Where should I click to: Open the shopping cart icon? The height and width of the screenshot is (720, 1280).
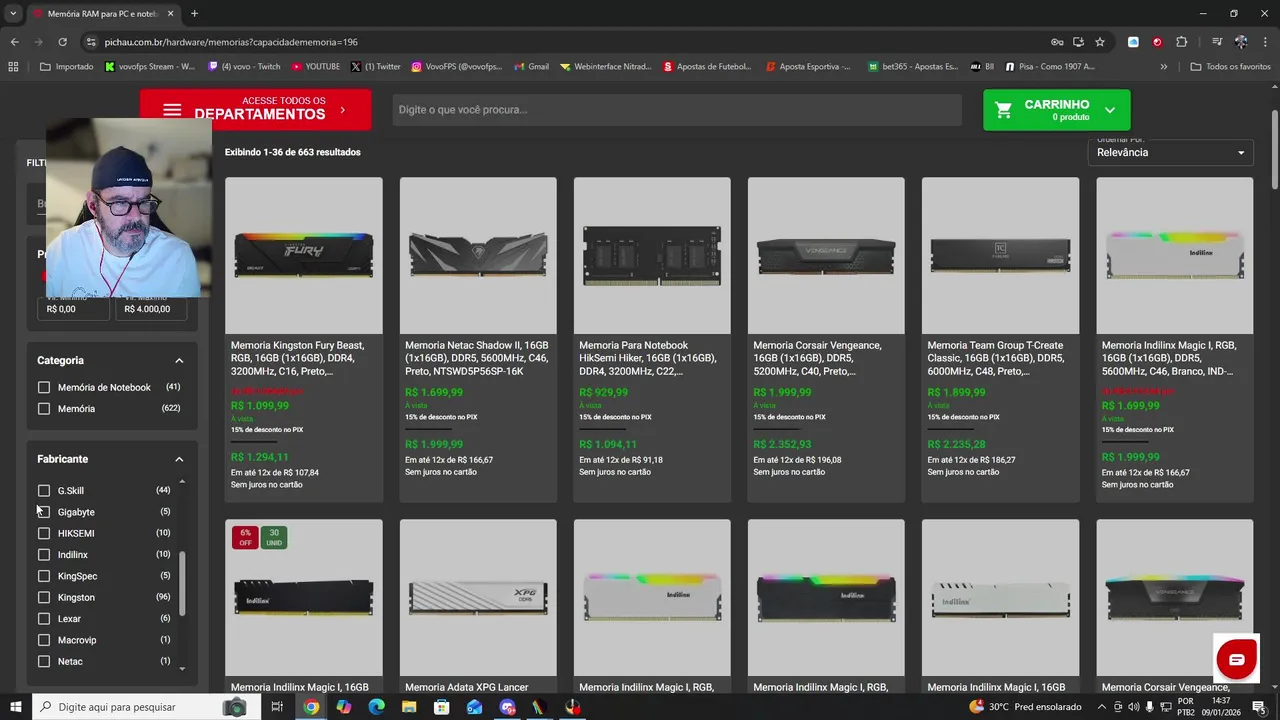1004,110
